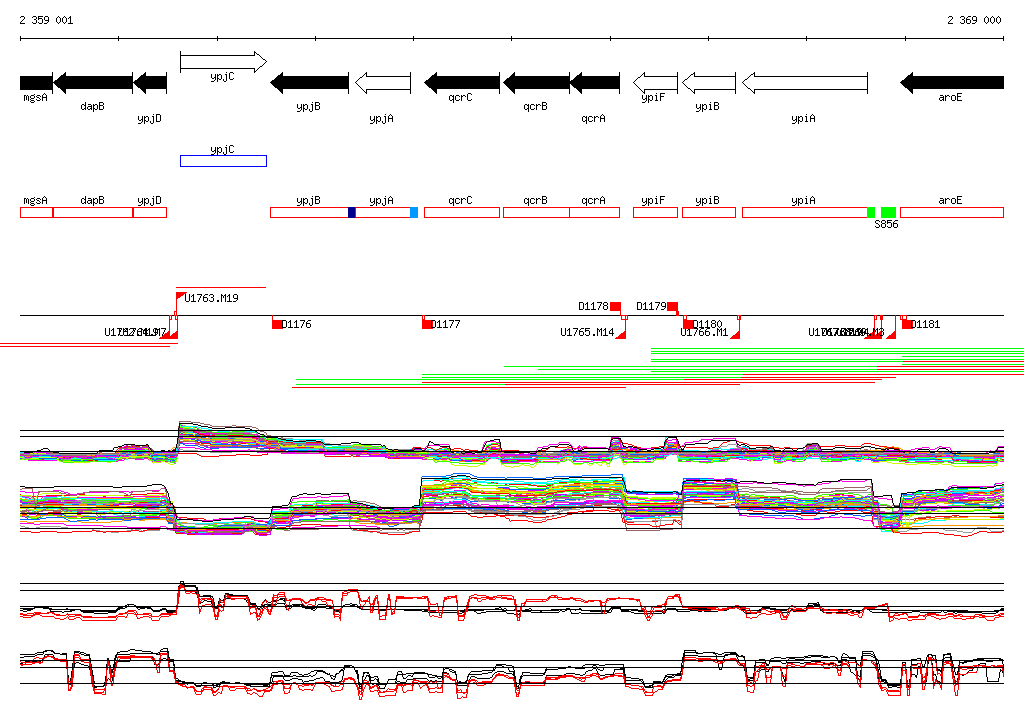The height and width of the screenshot is (714, 1024).
Task: Click the red ypjA annotation box
Action: (x=383, y=212)
